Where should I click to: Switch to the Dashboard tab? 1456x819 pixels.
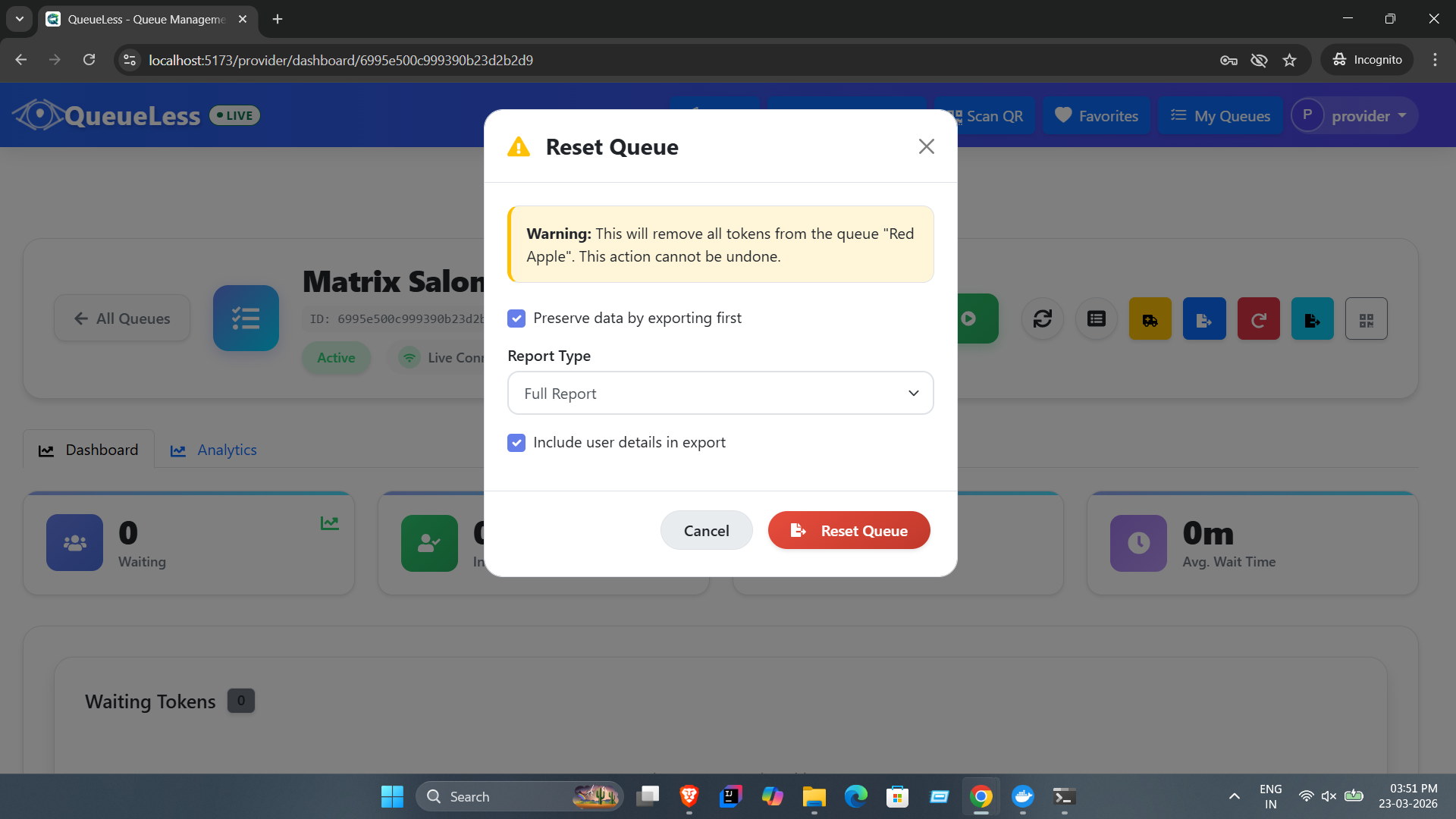[89, 450]
